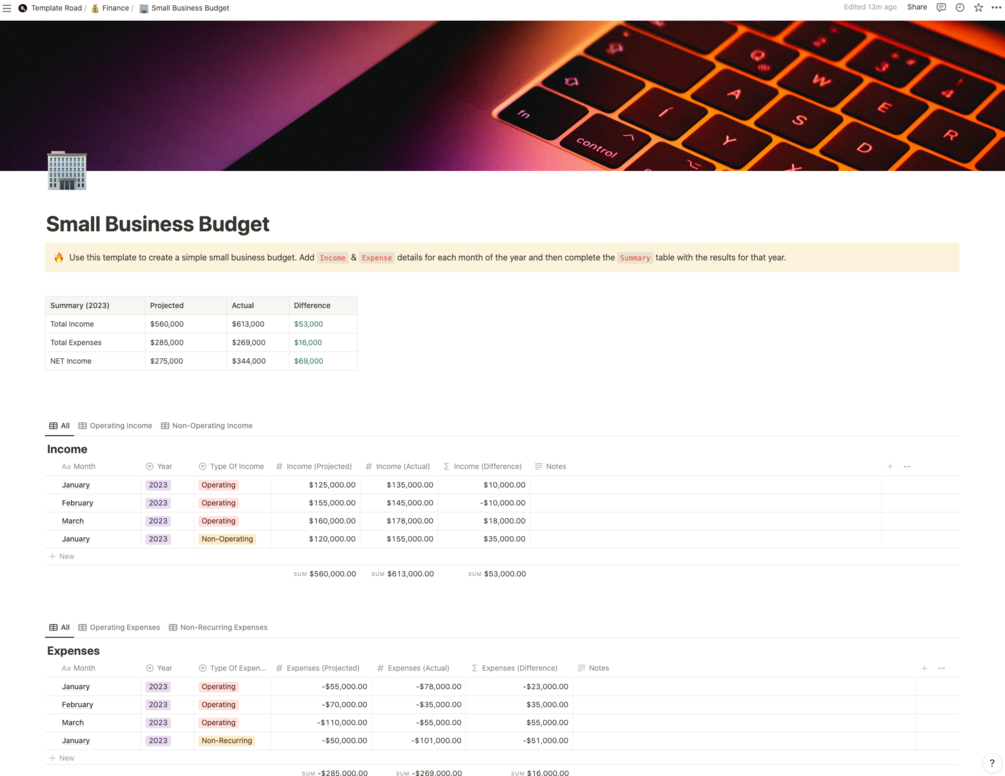Open page history clock icon

959,8
